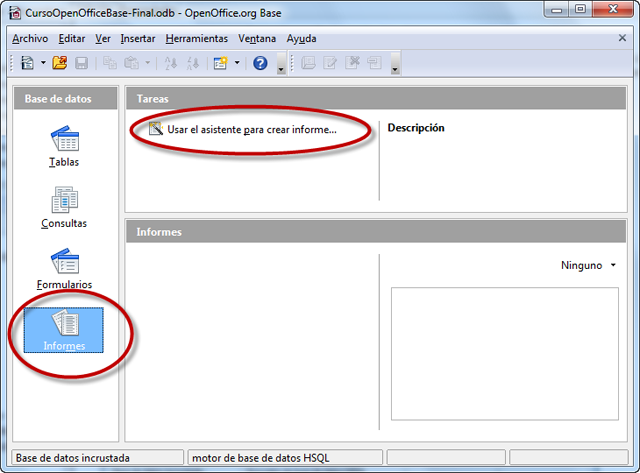
Task: Select Informes in the database pane
Action: [64, 330]
